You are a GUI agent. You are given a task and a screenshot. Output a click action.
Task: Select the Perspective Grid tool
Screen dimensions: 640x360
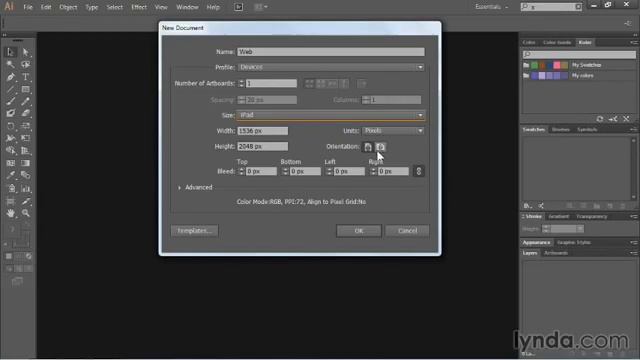tap(25, 151)
